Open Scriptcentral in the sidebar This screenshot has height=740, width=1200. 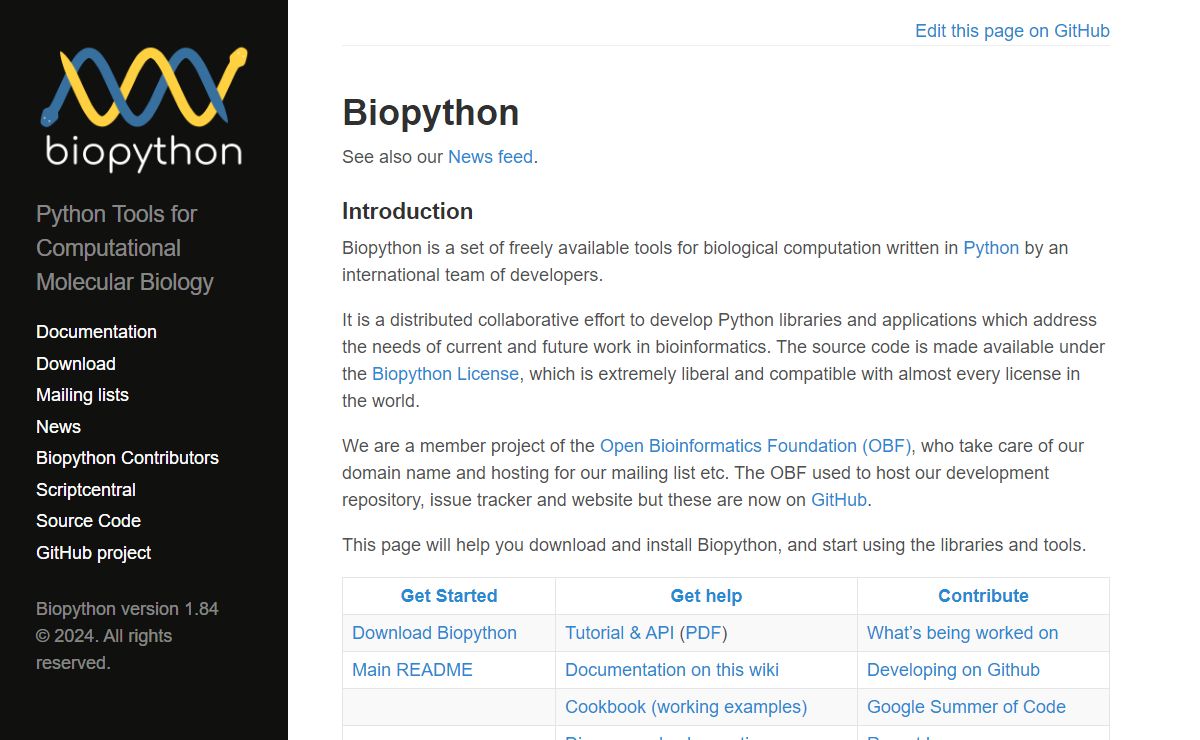pos(86,490)
